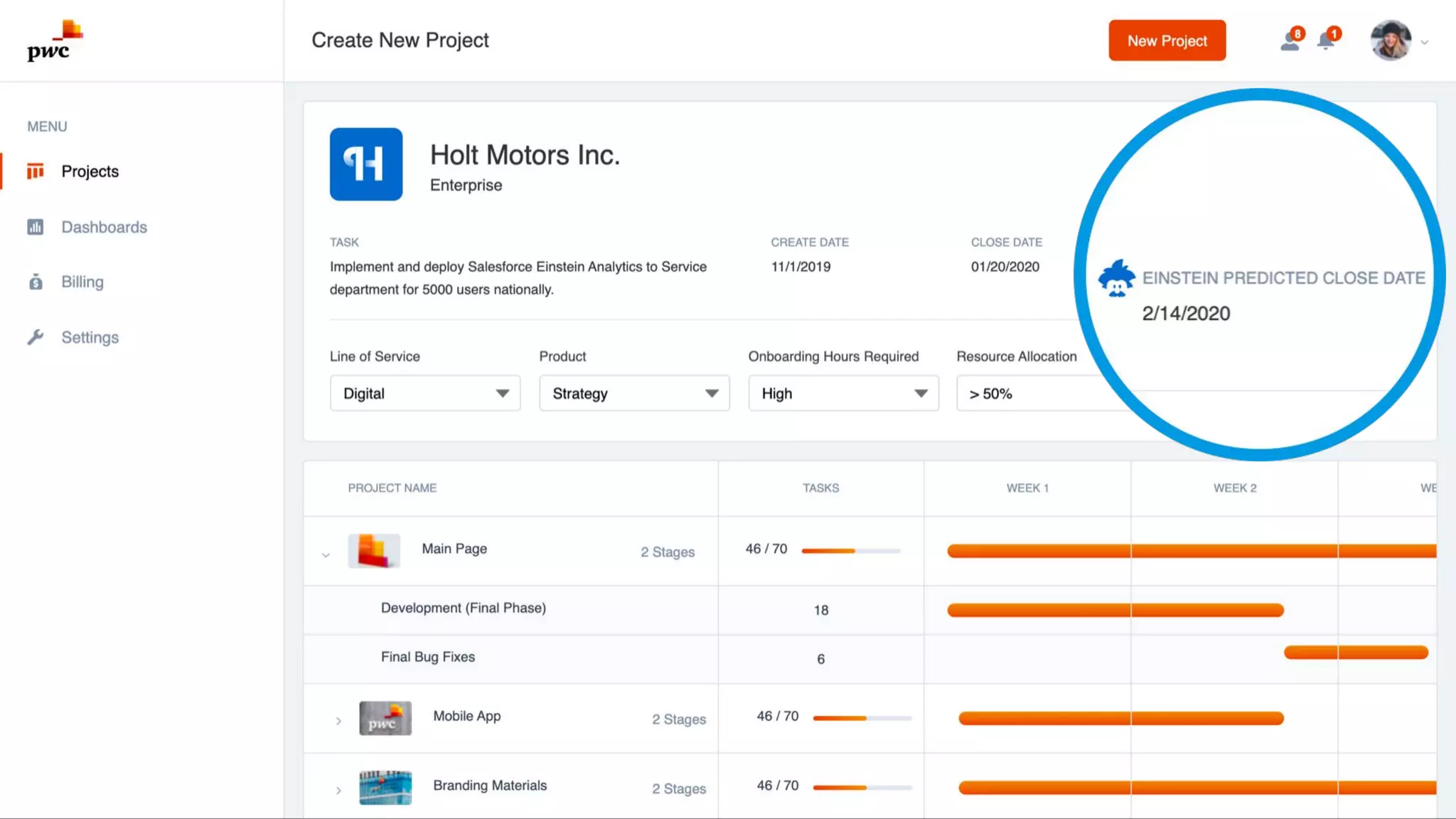The width and height of the screenshot is (1456, 819).
Task: Open the Line of Service dropdown
Action: coord(424,393)
